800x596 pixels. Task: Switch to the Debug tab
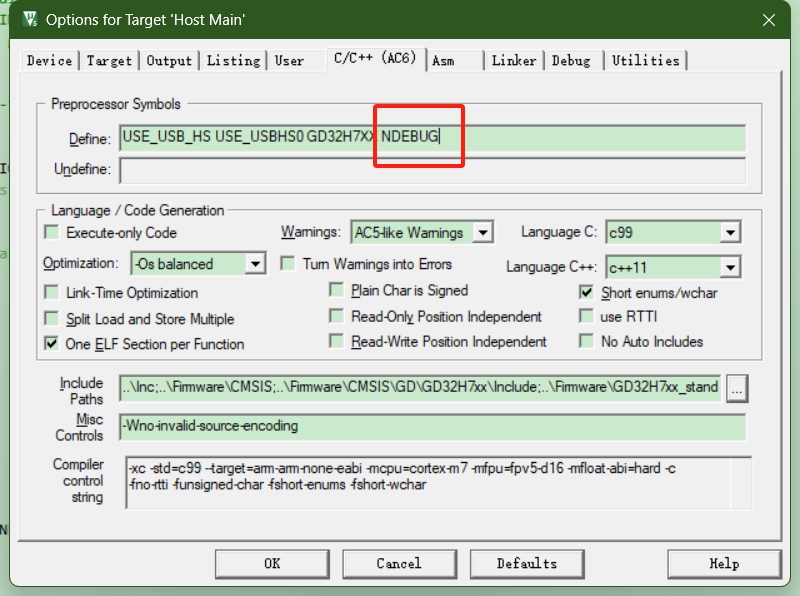pyautogui.click(x=572, y=60)
